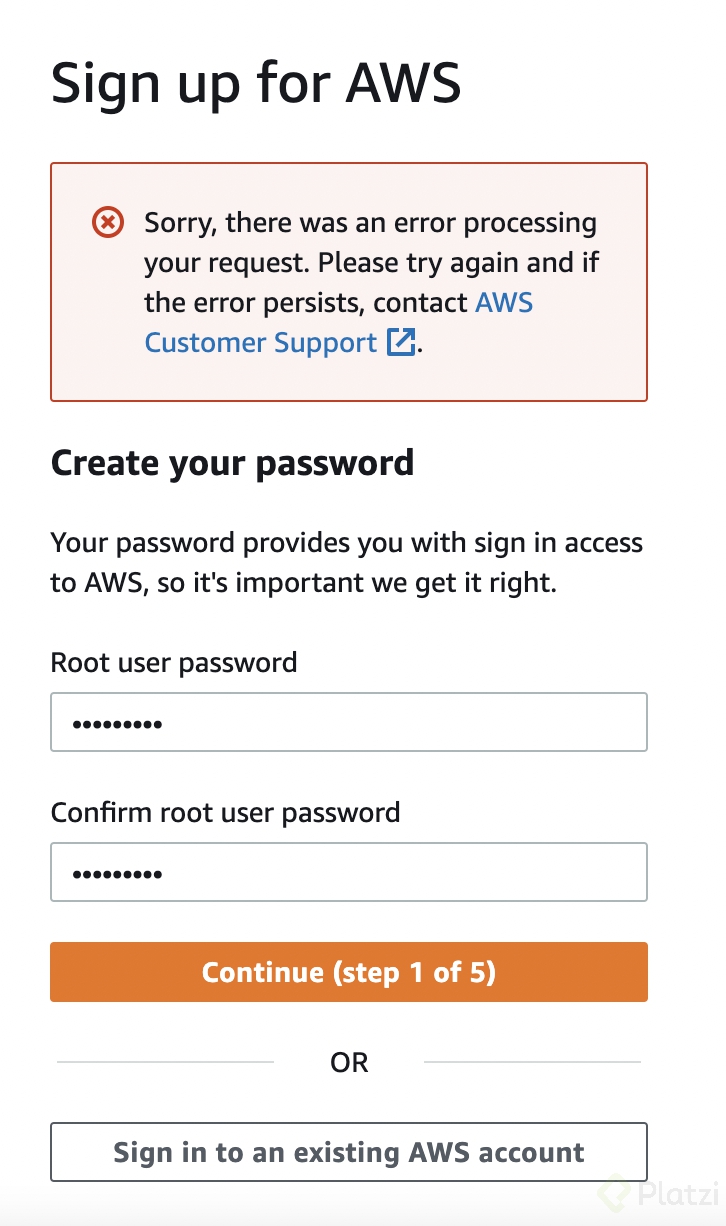This screenshot has height=1226, width=726.
Task: Click the password description paragraph
Action: tap(346, 562)
